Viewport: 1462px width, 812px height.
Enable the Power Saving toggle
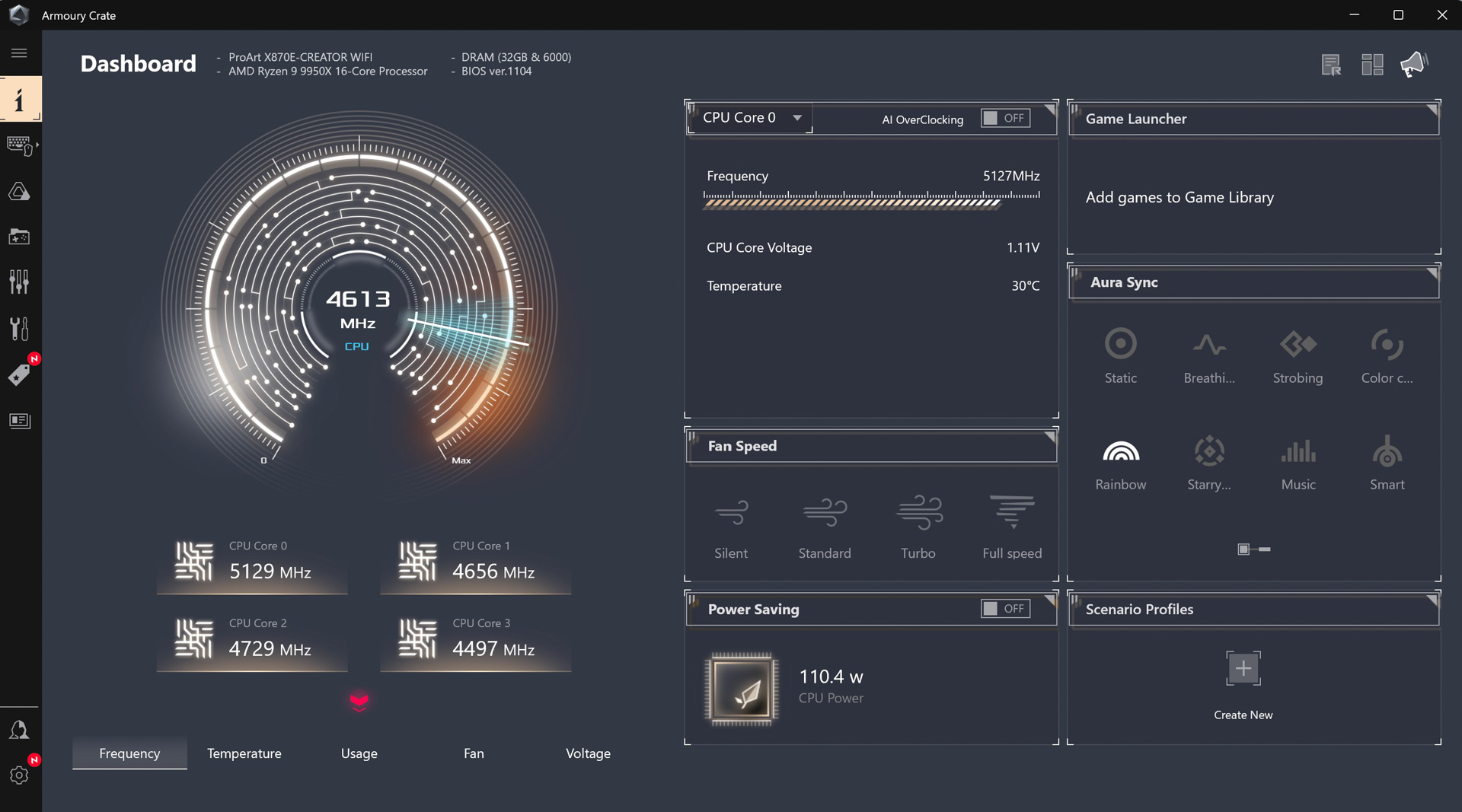pos(1005,609)
